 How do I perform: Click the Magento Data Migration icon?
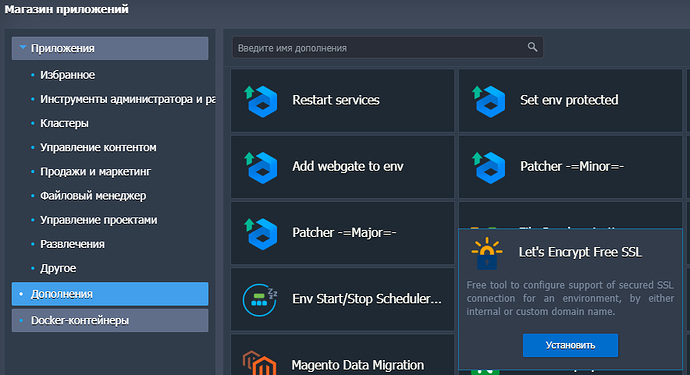[x=259, y=363]
